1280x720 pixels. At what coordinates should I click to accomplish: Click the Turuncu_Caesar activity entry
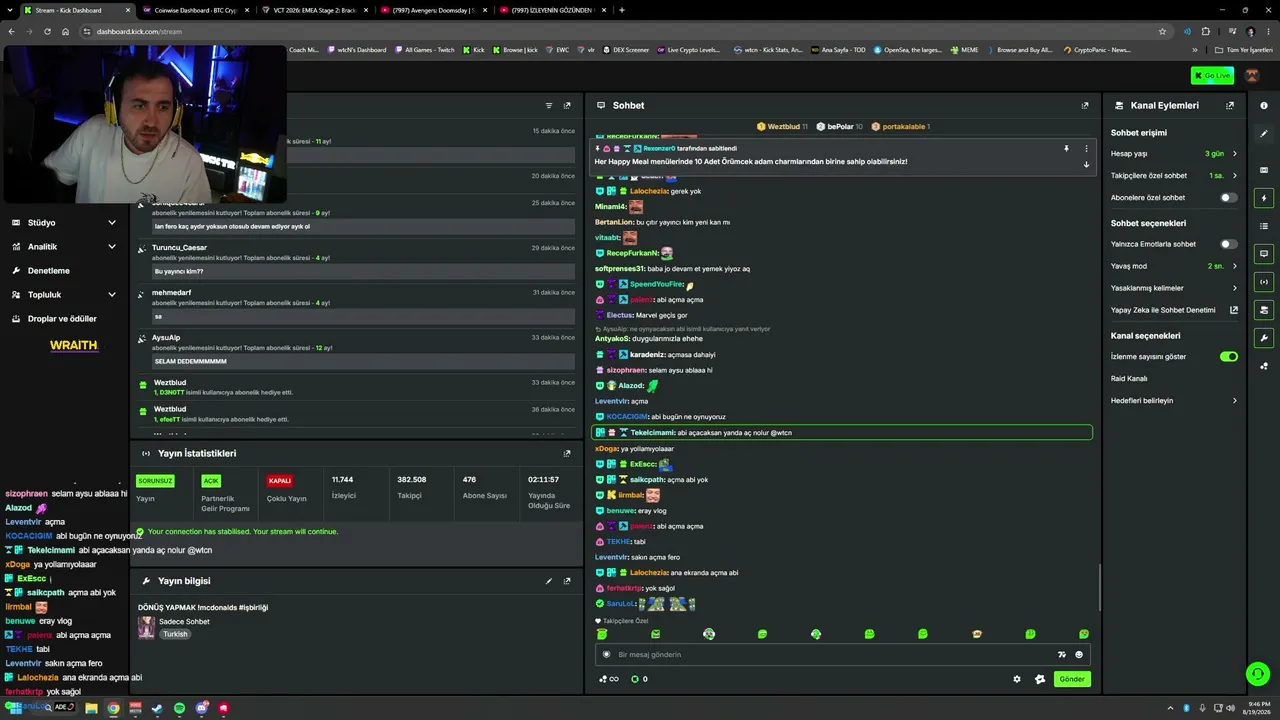point(357,260)
